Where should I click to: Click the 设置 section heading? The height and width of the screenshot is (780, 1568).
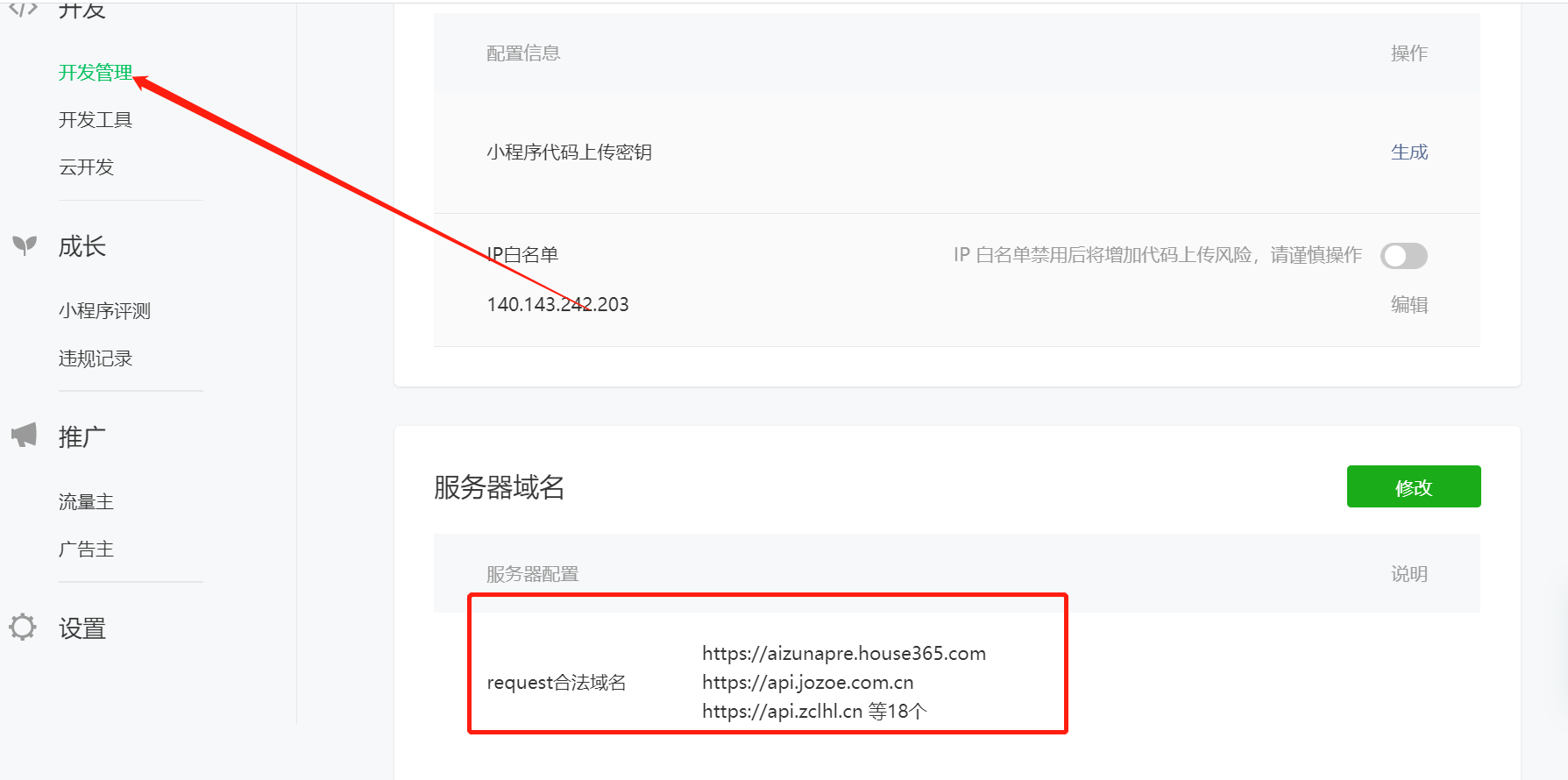(82, 628)
